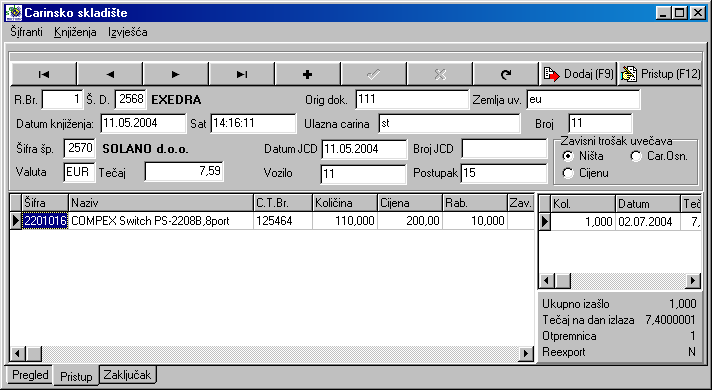Go to the first record navigator button
712x390 pixels.
click(44, 74)
